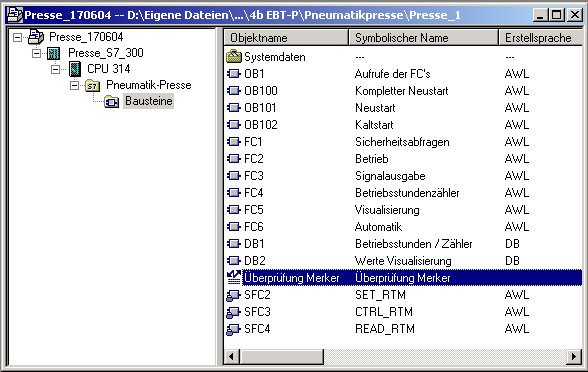The width and height of the screenshot is (588, 372).
Task: Click the OB1 block icon
Action: 234,74
